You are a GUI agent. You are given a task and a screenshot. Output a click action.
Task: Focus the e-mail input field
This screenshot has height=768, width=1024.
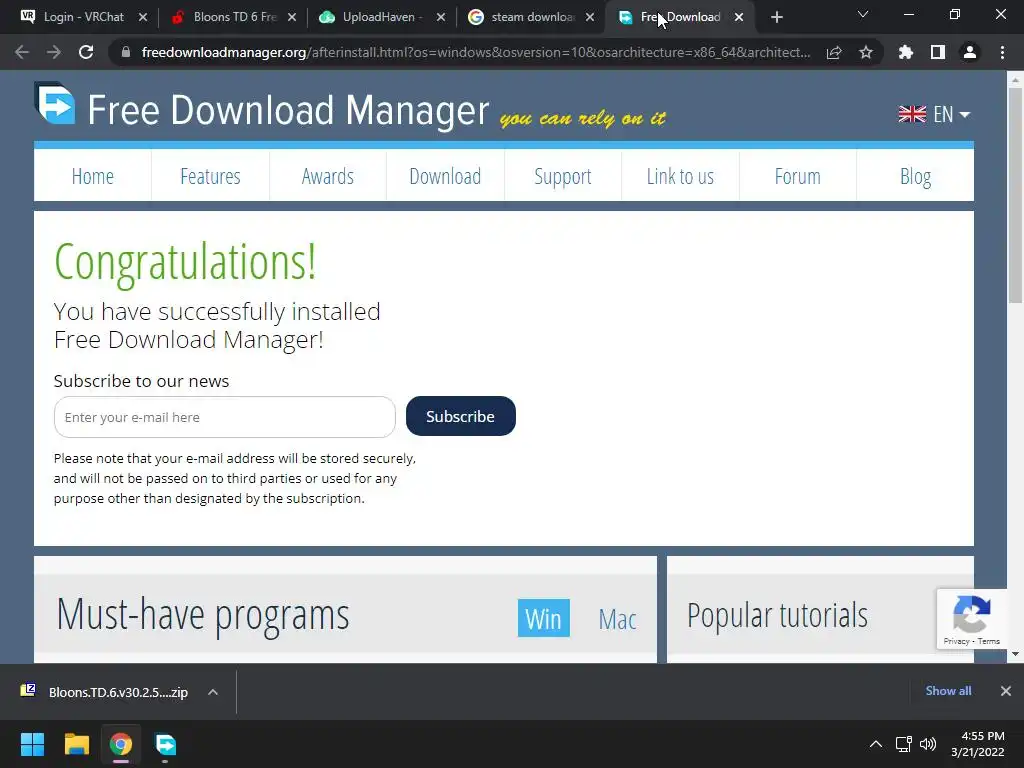[225, 417]
